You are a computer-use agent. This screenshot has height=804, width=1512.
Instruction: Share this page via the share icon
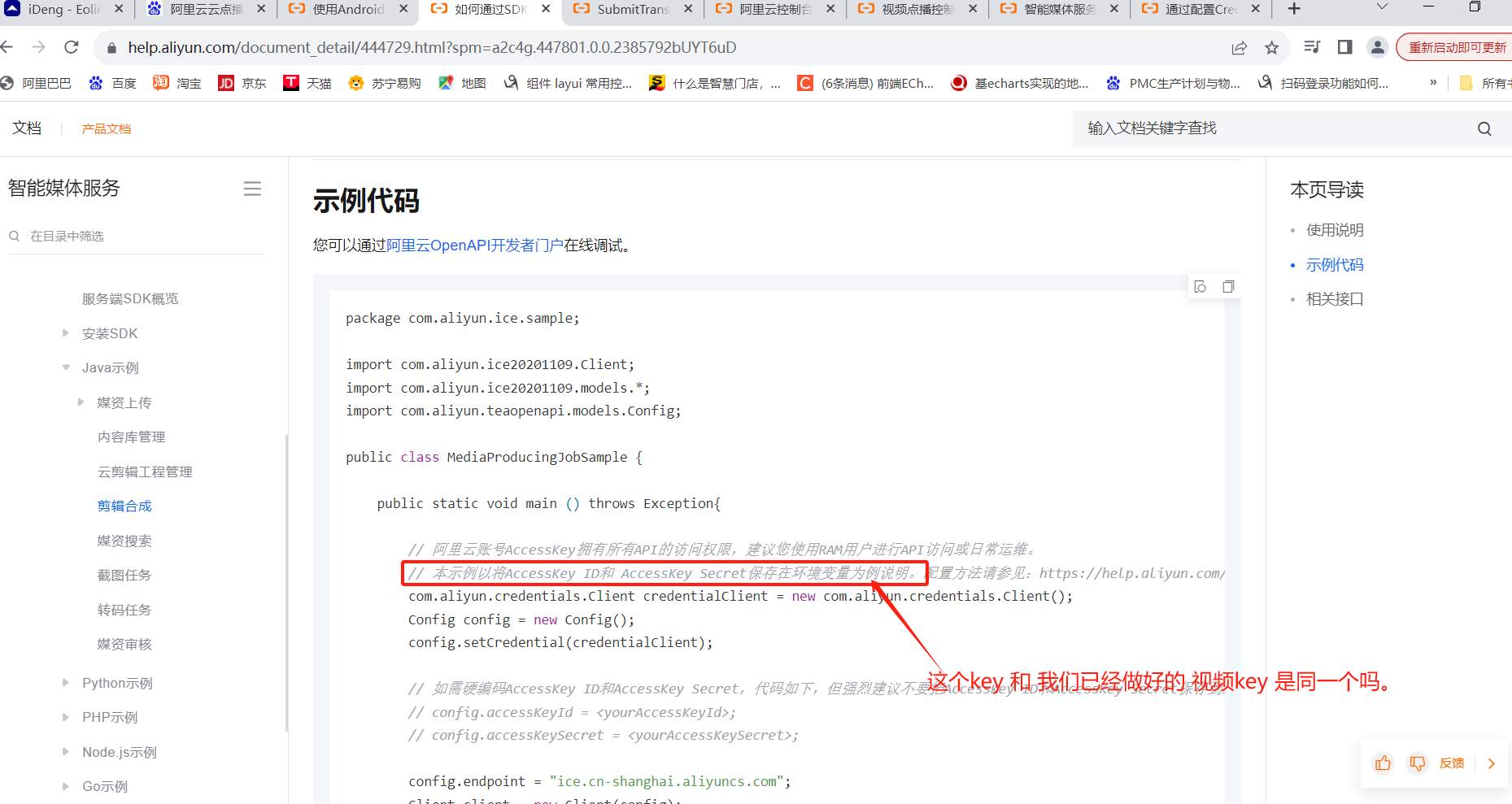pos(1240,48)
